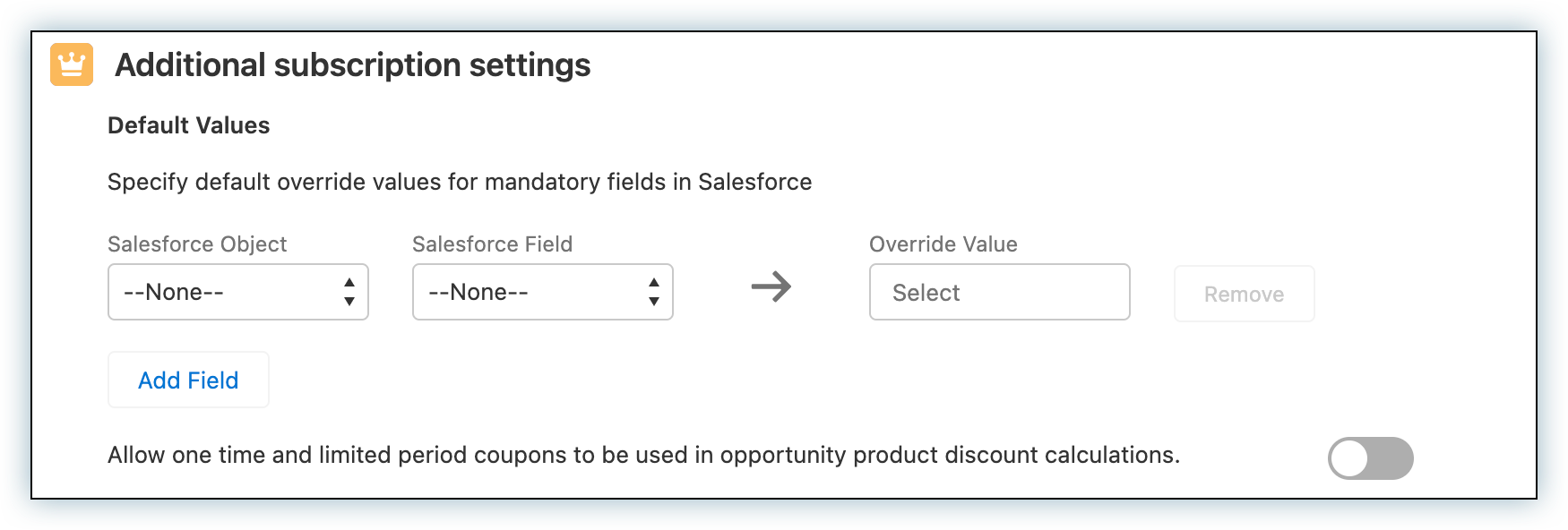Screen dimensions: 1568x530
Task: Click the orange crown premium icon
Action: 72,64
